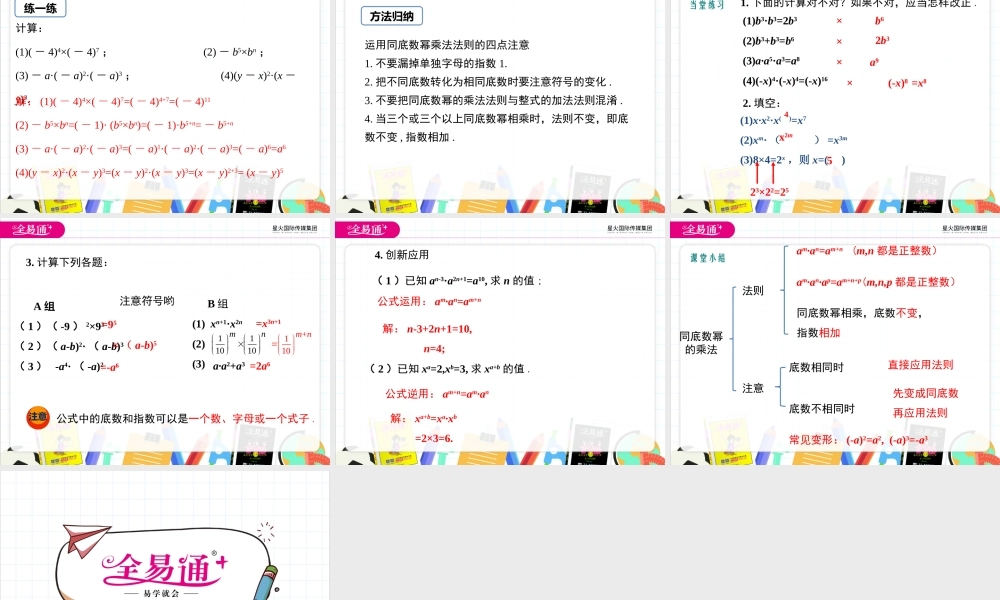The image size is (1000, 600).
Task: Select the 练一练 header tab
Action: 38,8
